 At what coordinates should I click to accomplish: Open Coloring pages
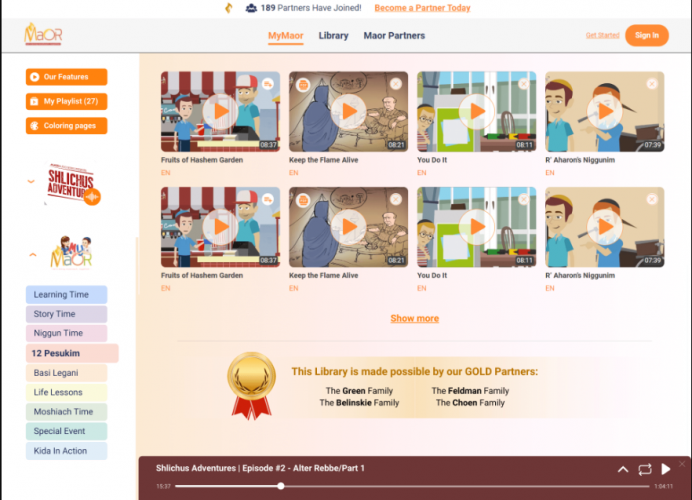(67, 126)
